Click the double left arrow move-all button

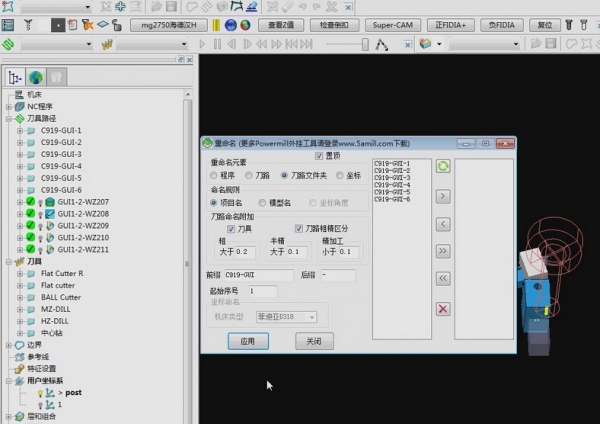pyautogui.click(x=443, y=279)
